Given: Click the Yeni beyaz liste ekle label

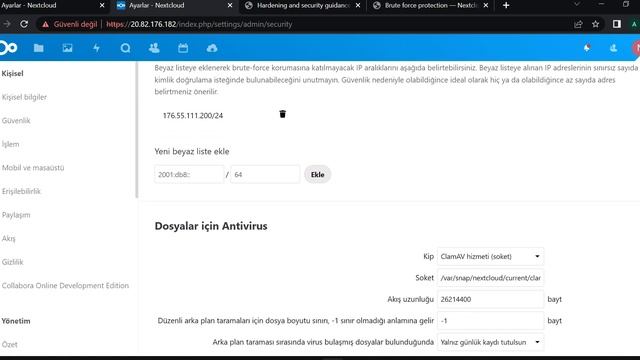Looking at the screenshot, I should (x=192, y=151).
